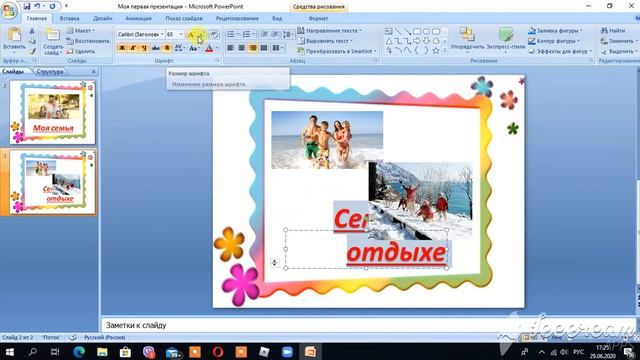
Task: Switch to the Структура pane tab
Action: pos(50,71)
